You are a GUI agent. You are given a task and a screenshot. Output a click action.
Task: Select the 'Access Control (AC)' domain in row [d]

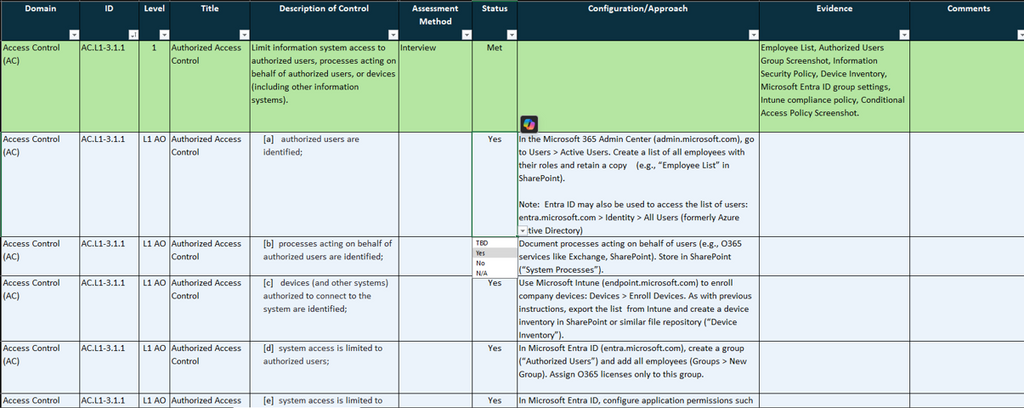click(40, 367)
